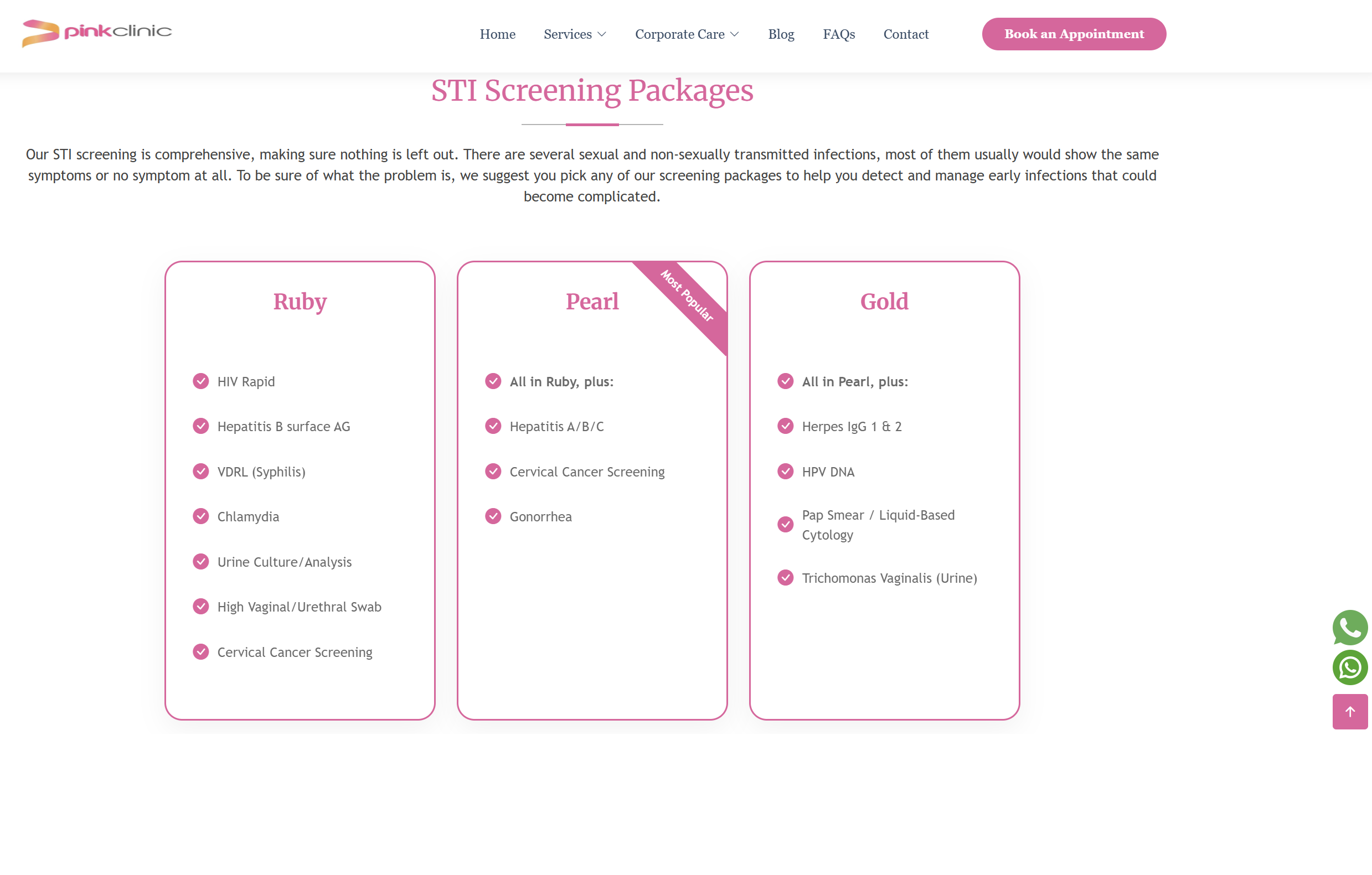Click the check mark beside Chlamydia

click(x=200, y=516)
